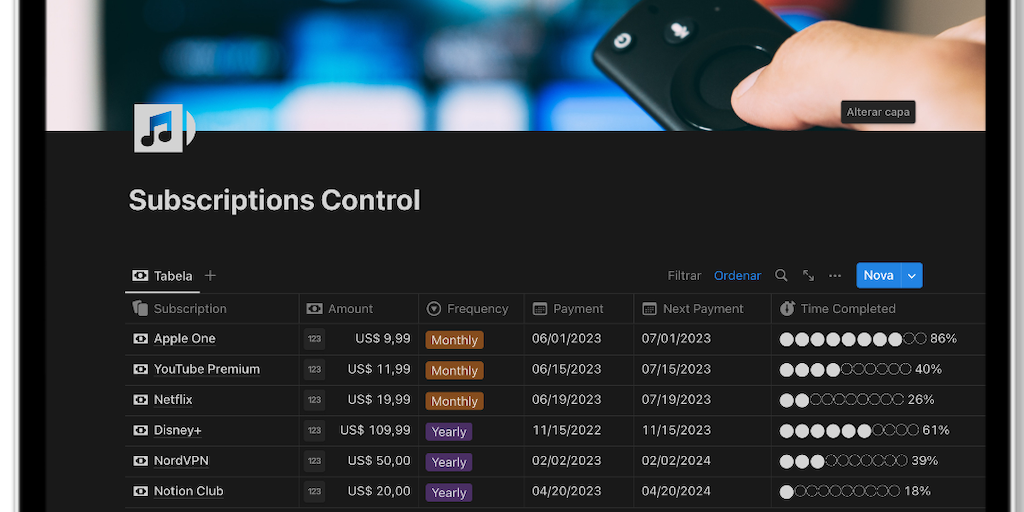
Task: Click the Netflix row page icon
Action: coord(140,400)
